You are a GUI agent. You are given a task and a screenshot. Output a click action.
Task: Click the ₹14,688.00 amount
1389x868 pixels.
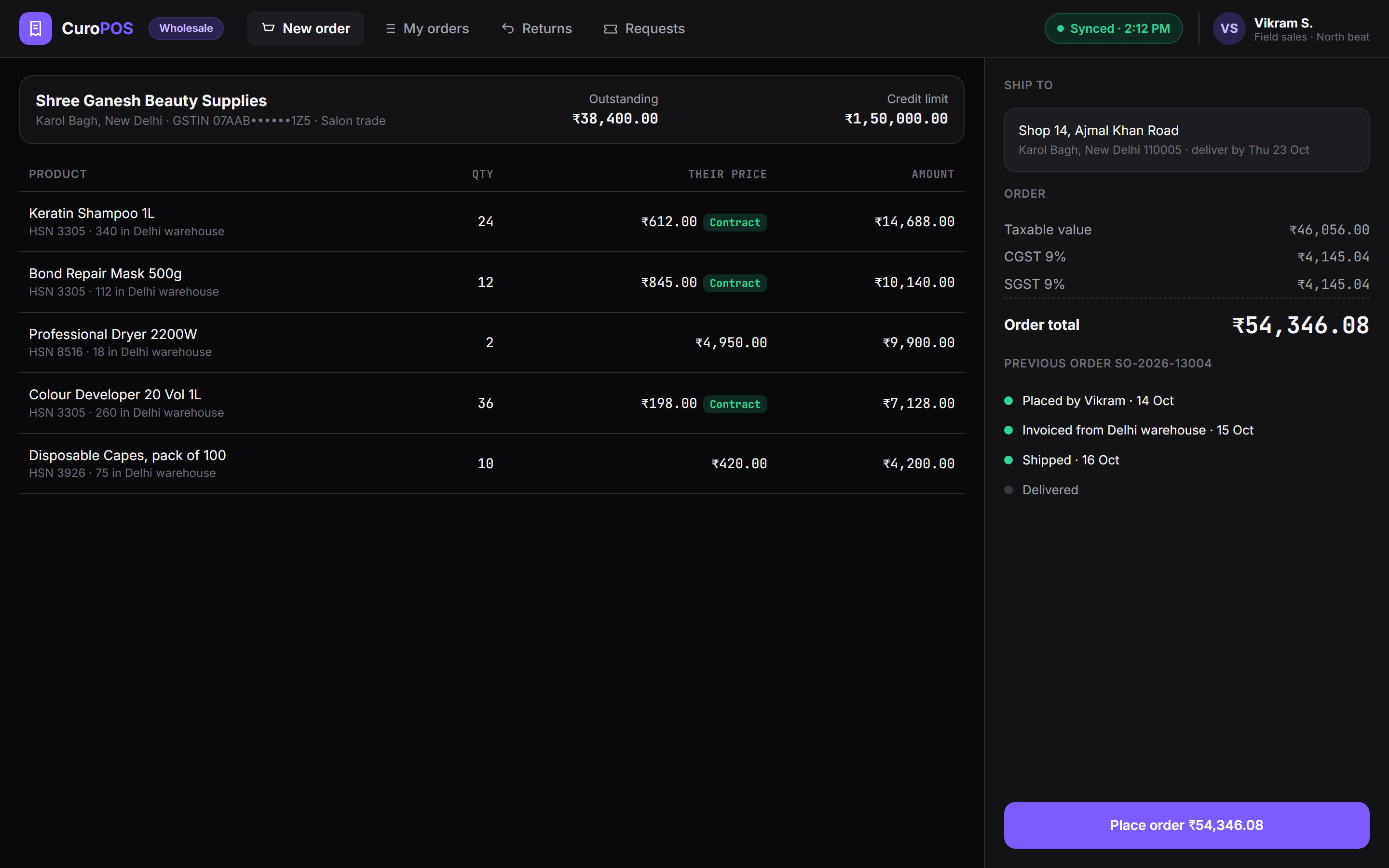(914, 222)
